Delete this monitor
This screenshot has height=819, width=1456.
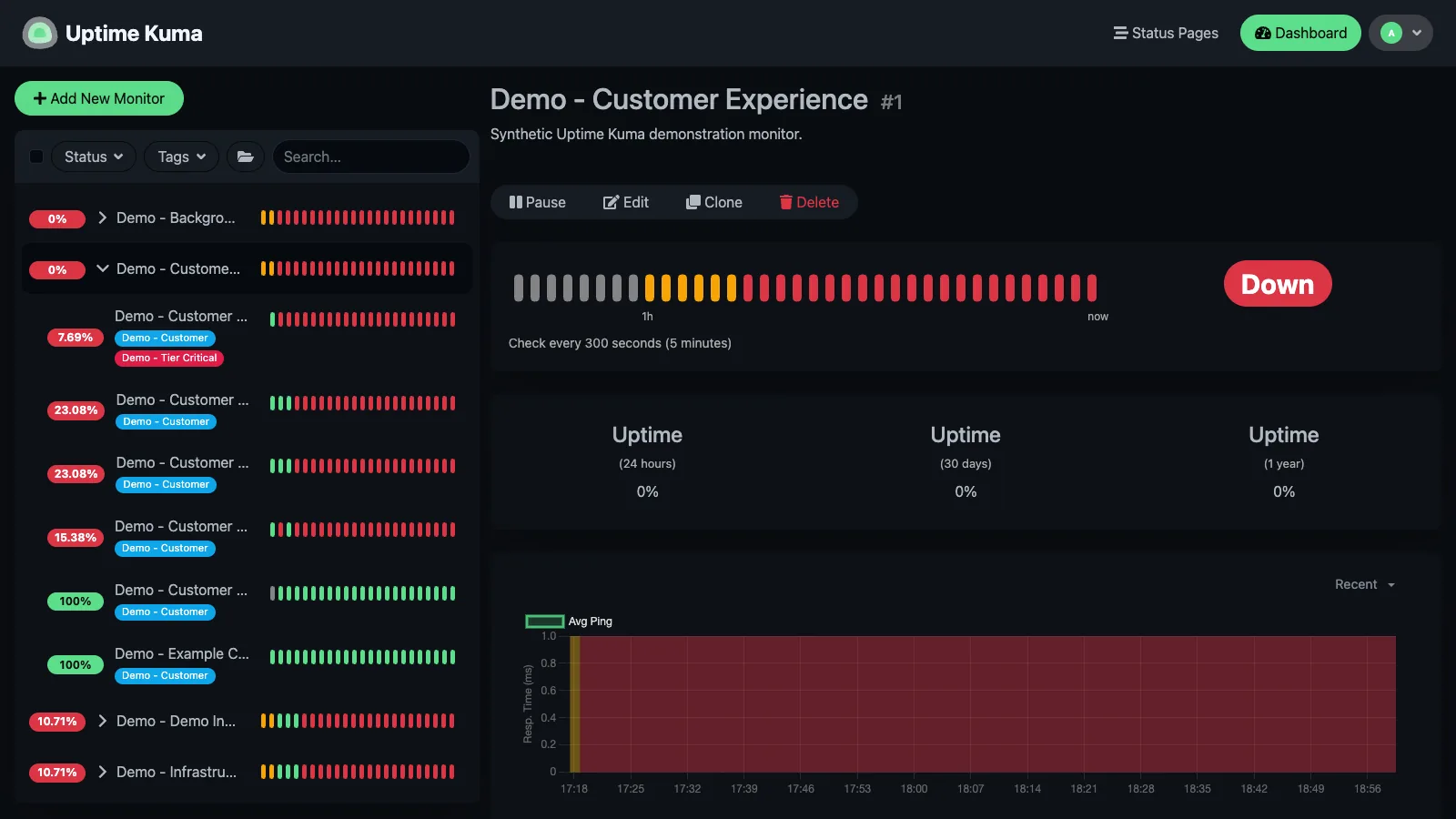[809, 202]
